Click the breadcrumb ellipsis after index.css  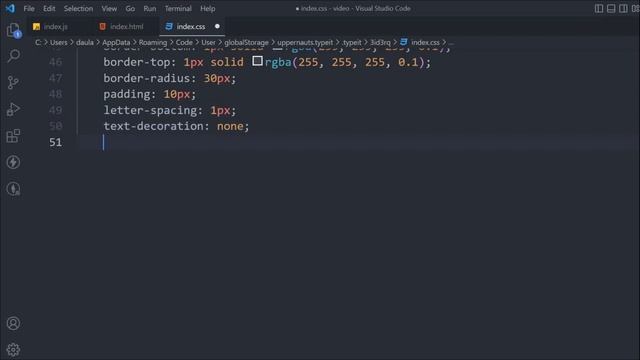(451, 42)
